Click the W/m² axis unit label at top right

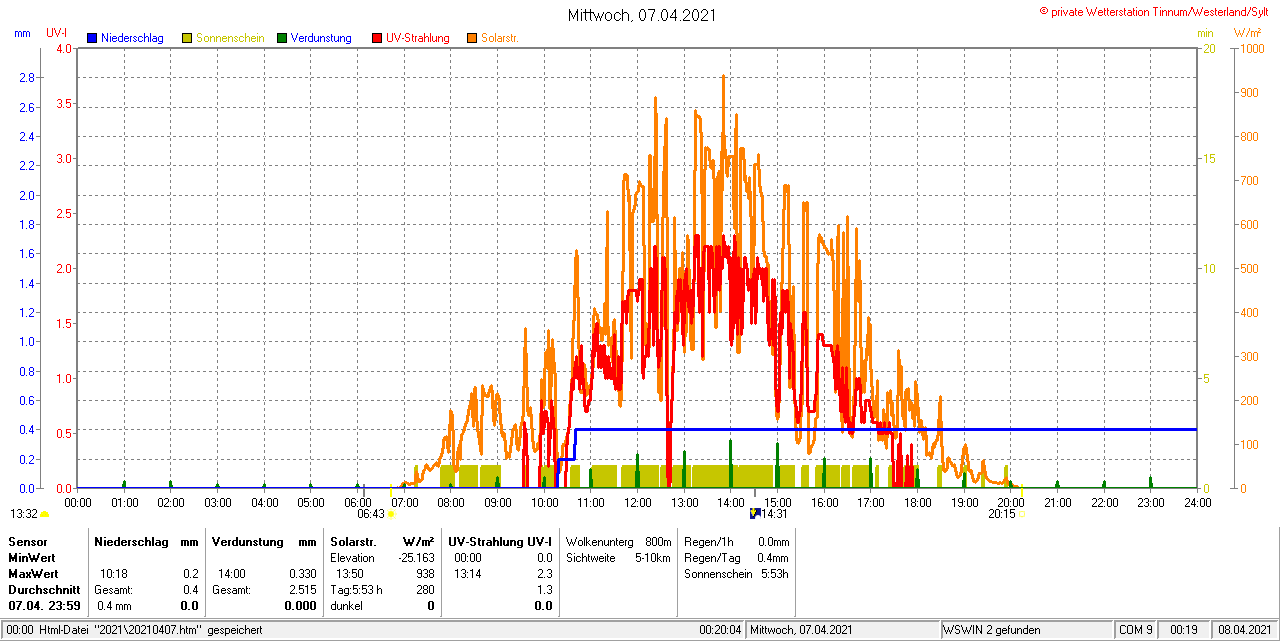coord(1247,33)
